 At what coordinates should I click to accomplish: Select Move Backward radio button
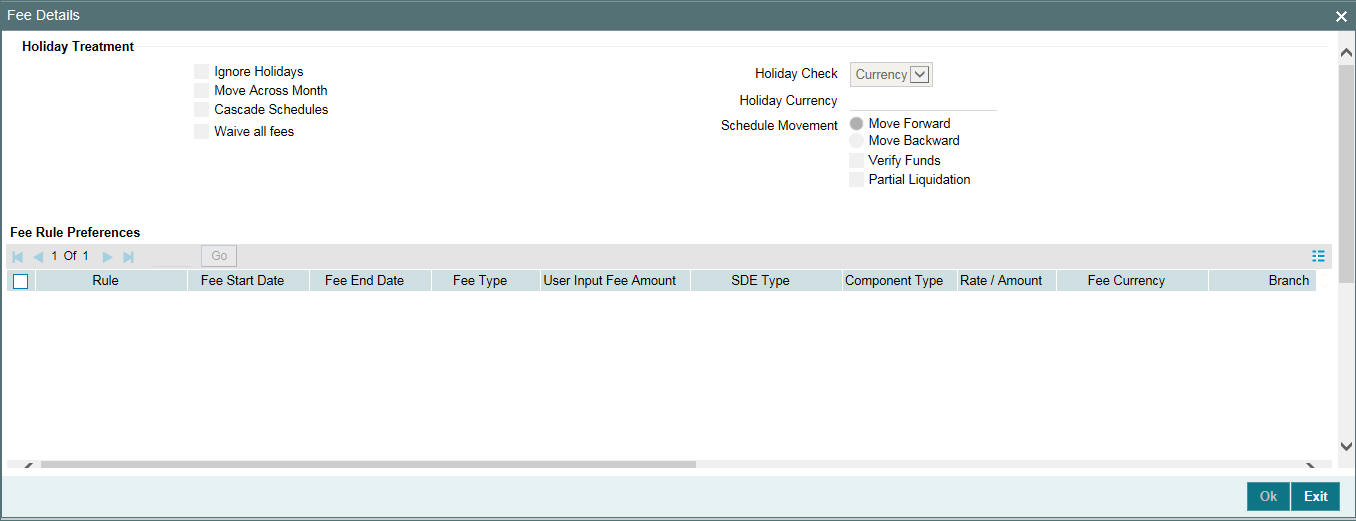[x=857, y=141]
